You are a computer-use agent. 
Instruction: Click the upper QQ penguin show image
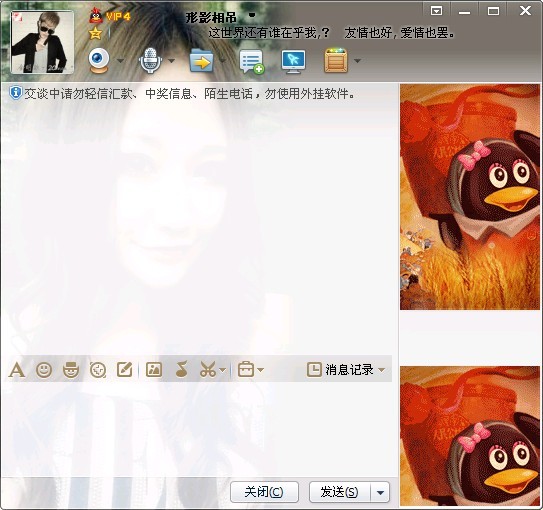coord(470,197)
